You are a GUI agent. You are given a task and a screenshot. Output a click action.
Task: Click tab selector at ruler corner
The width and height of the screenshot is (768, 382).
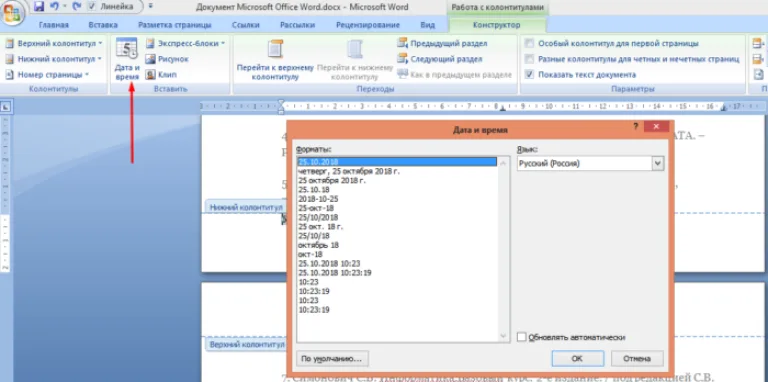(6, 106)
